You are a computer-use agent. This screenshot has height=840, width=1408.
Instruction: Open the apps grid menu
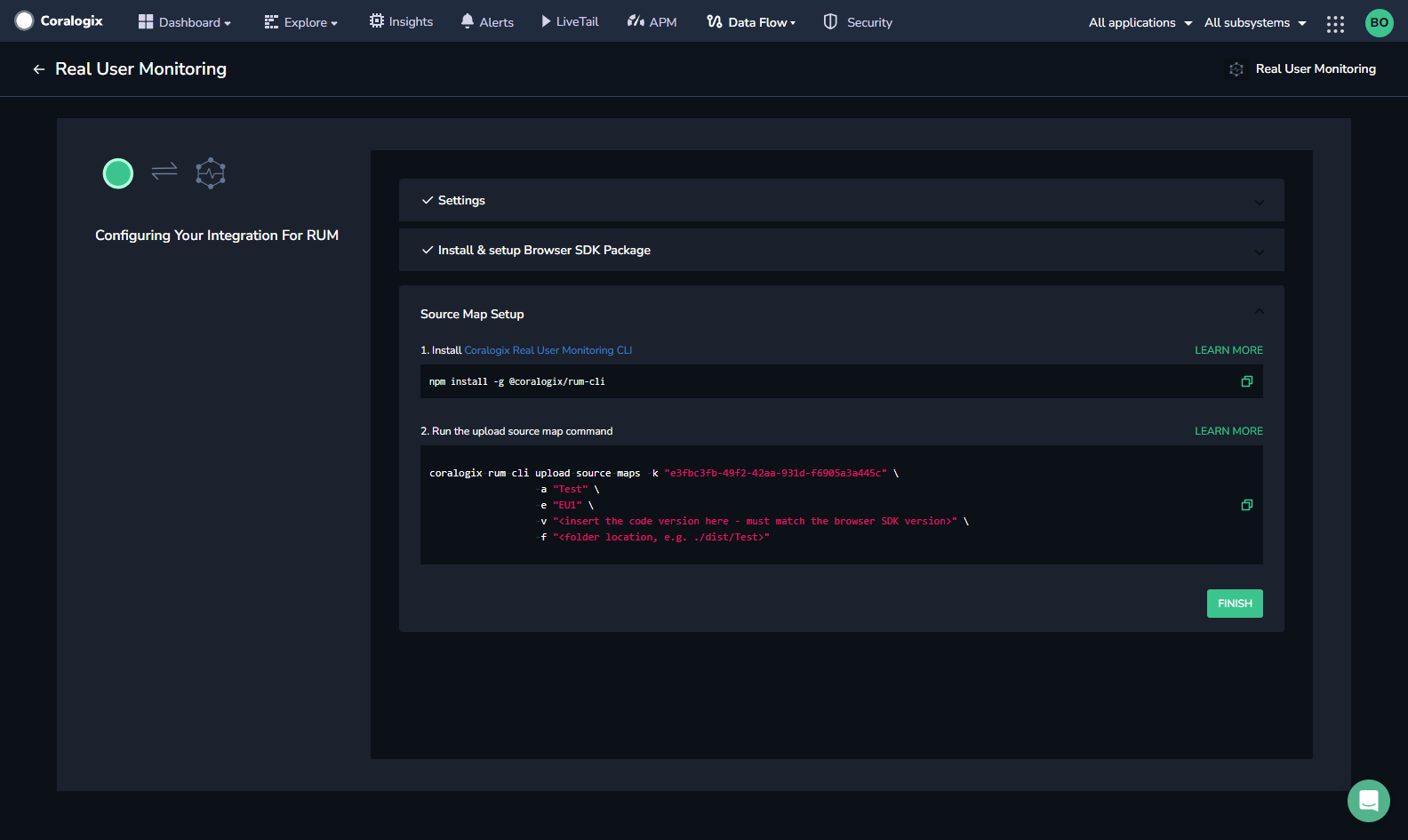coord(1335,24)
